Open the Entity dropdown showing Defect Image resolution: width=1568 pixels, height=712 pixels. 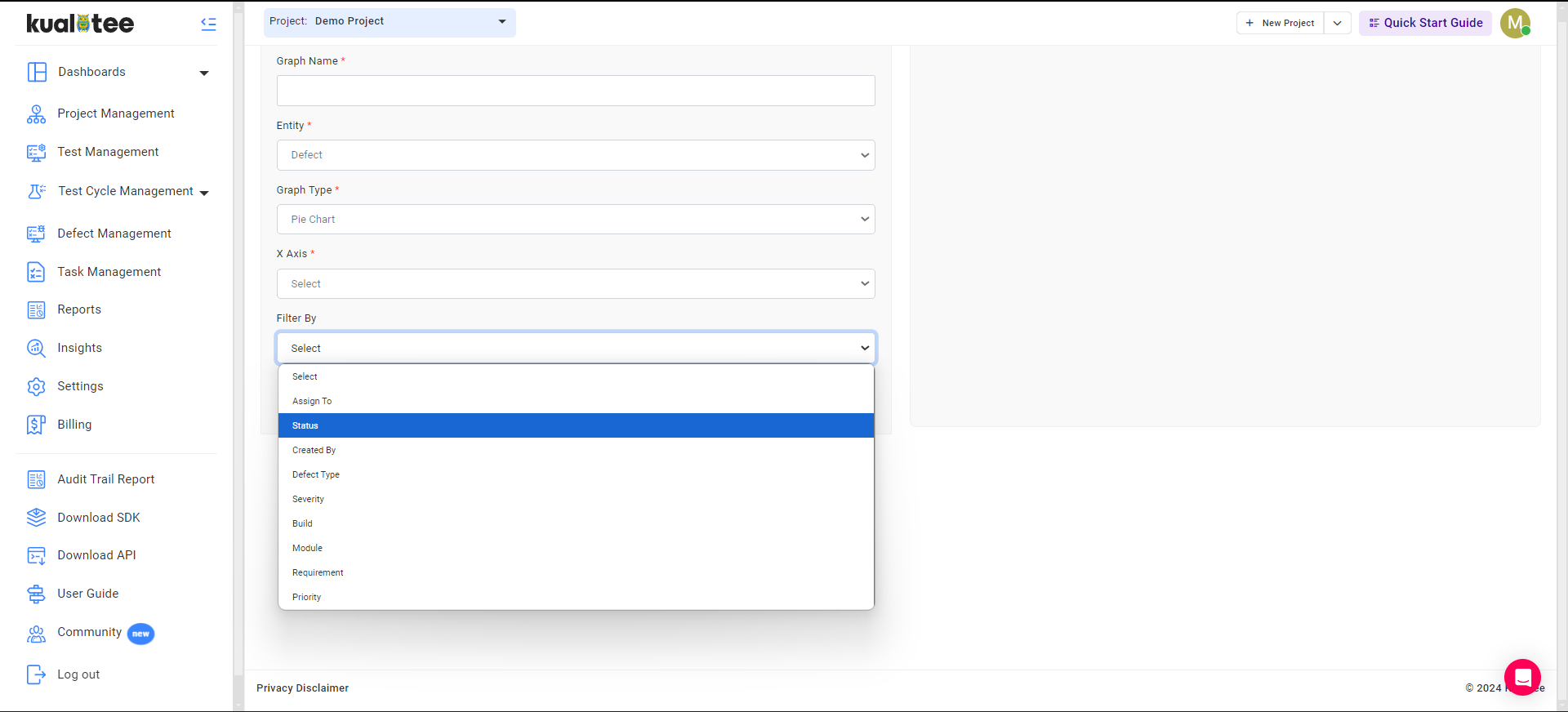(x=575, y=154)
